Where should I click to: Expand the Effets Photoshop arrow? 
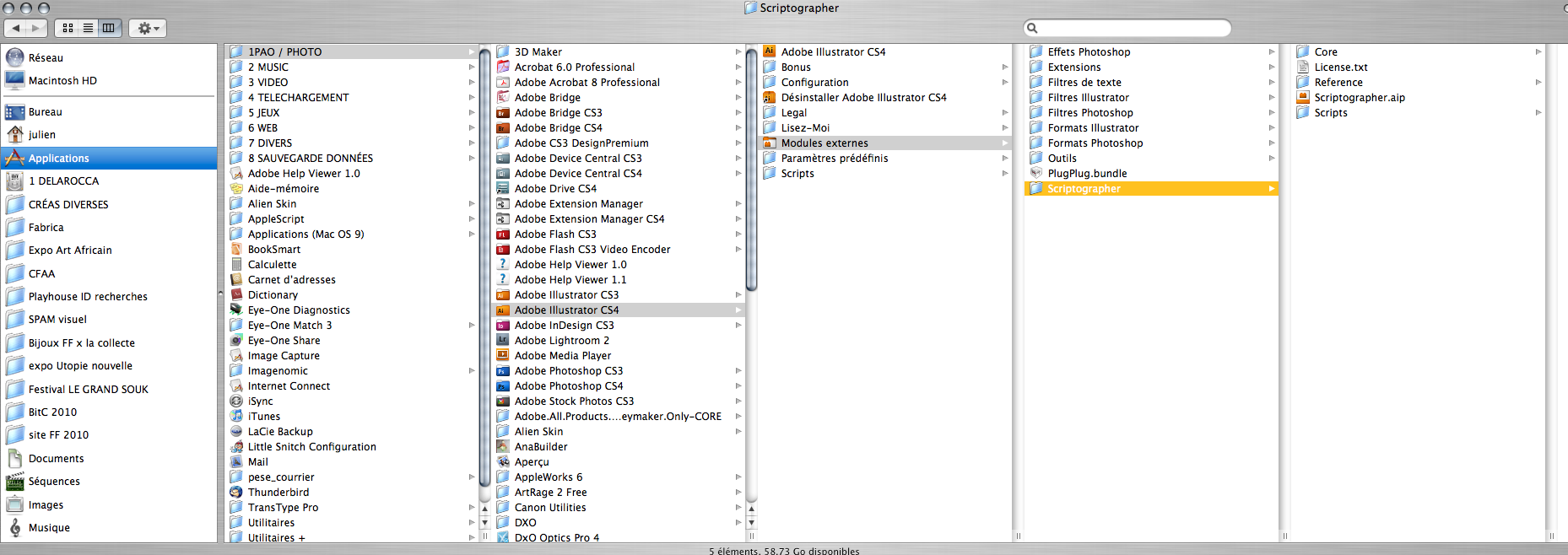tap(1272, 52)
